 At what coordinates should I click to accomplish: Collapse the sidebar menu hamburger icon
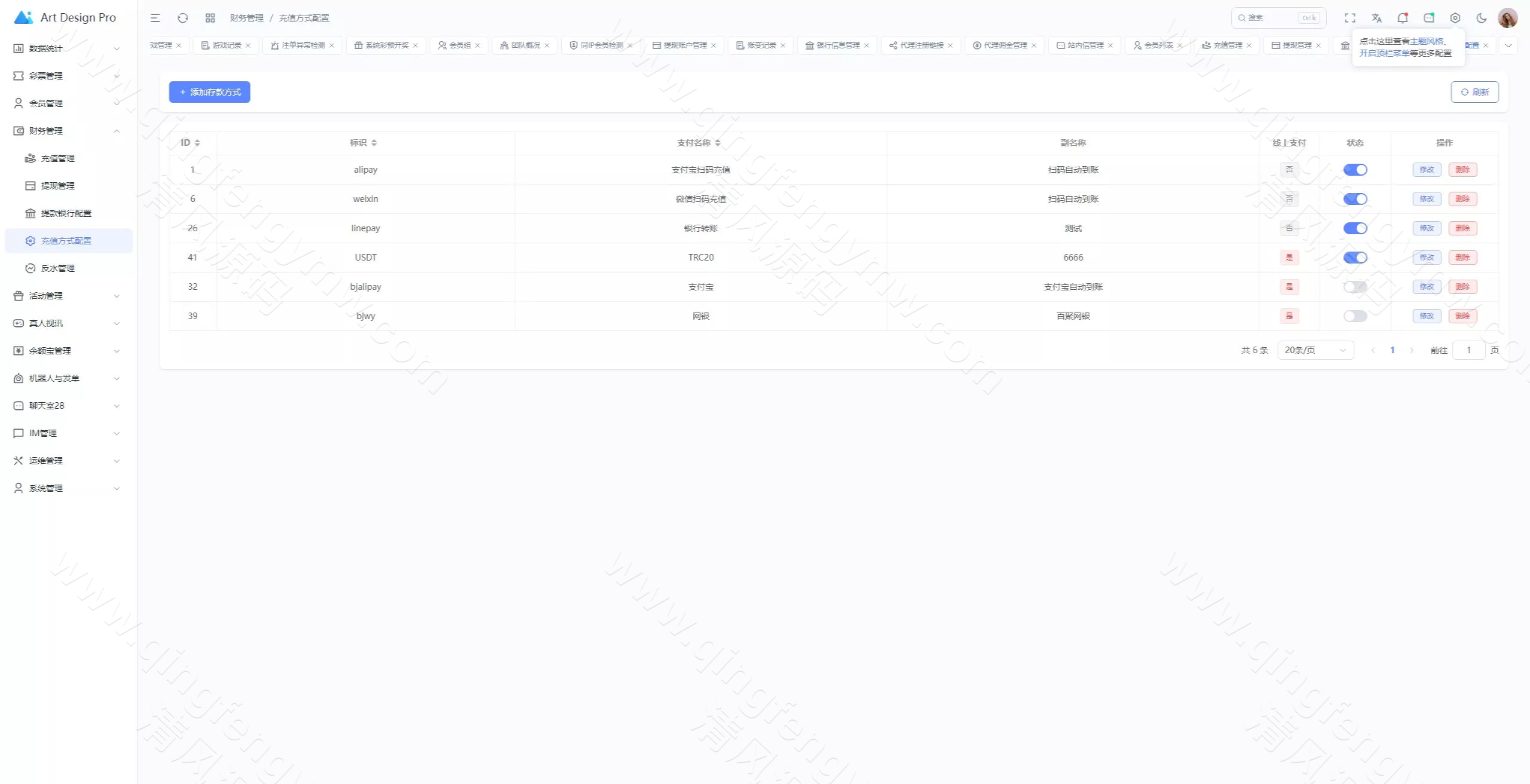[x=155, y=18]
